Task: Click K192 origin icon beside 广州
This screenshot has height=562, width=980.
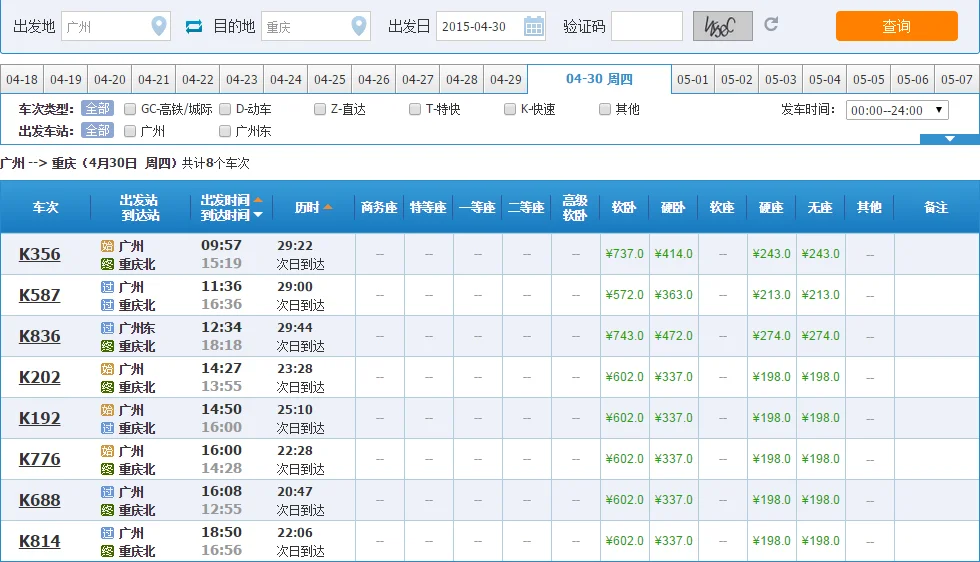Action: point(108,410)
